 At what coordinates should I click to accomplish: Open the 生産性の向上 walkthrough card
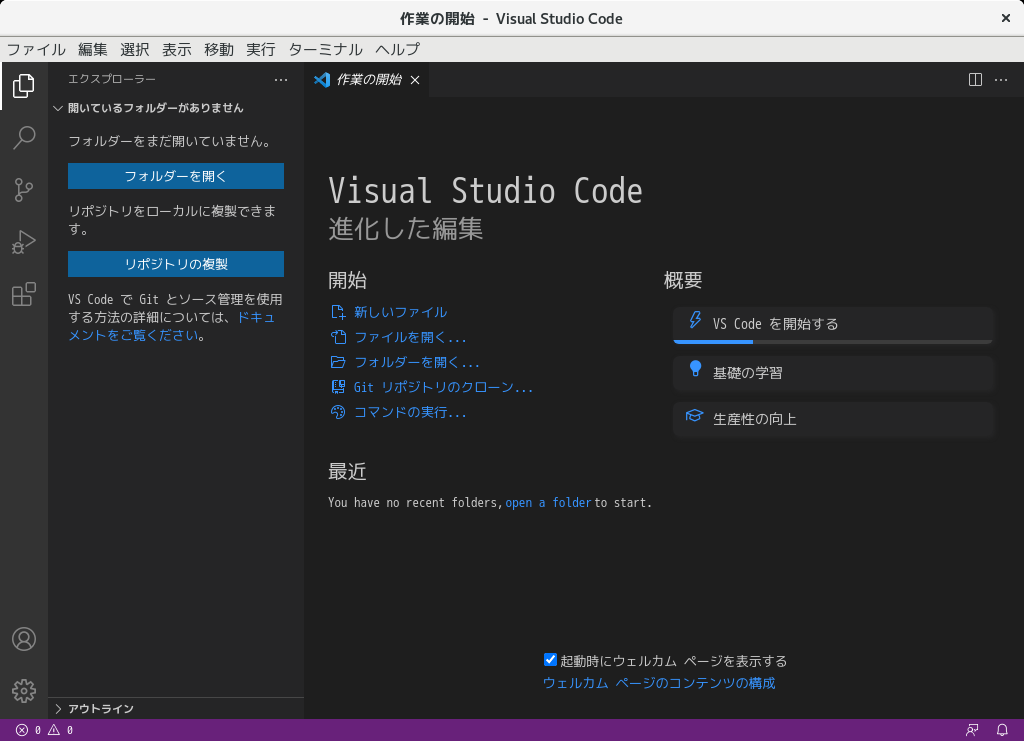pos(833,419)
